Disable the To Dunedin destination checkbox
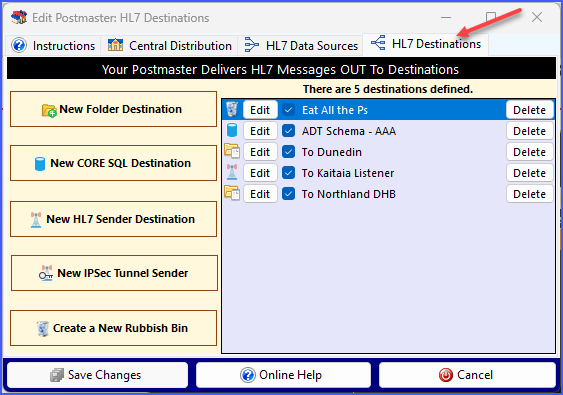 pyautogui.click(x=288, y=152)
